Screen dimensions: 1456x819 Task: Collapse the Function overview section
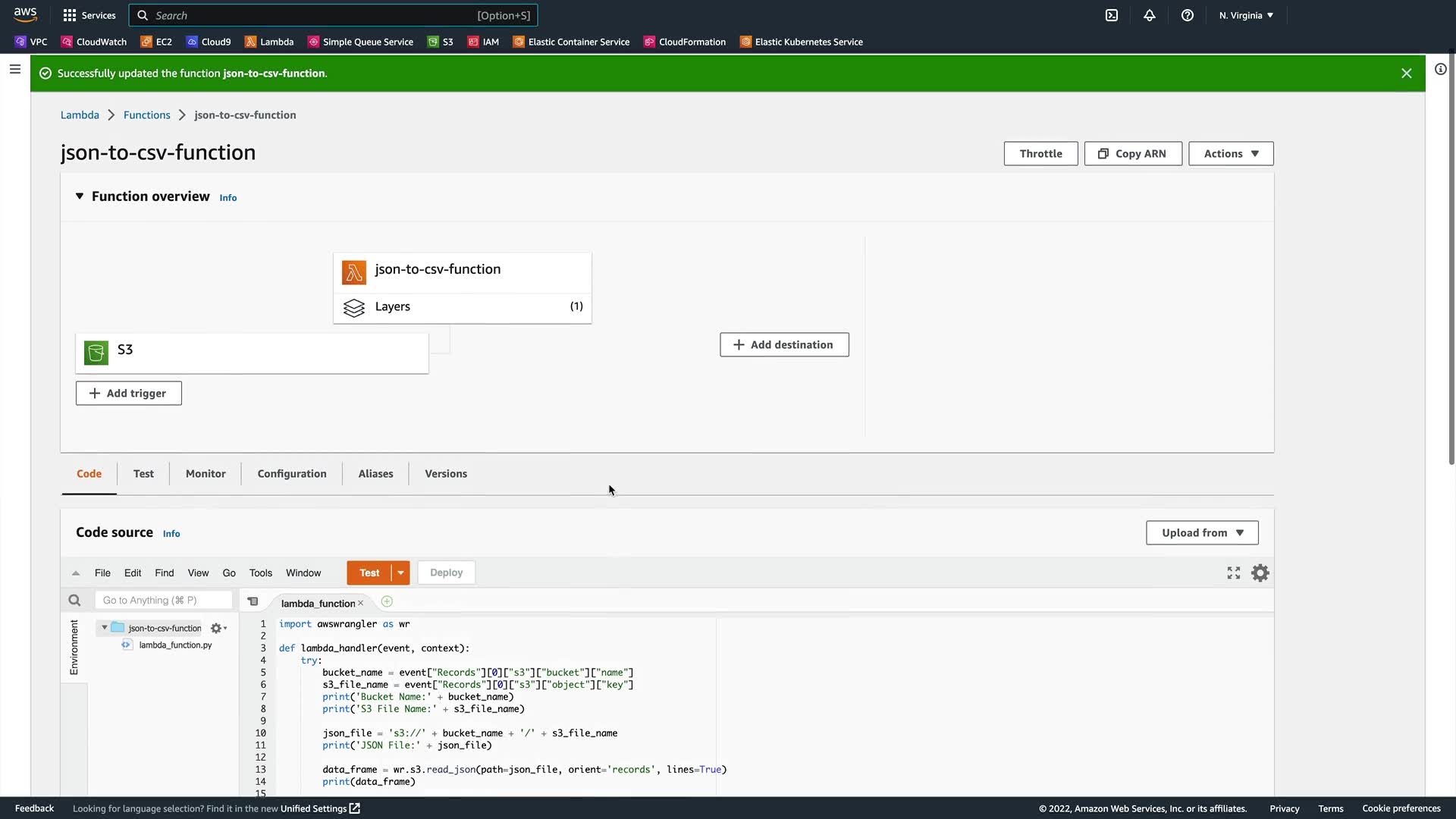(80, 196)
